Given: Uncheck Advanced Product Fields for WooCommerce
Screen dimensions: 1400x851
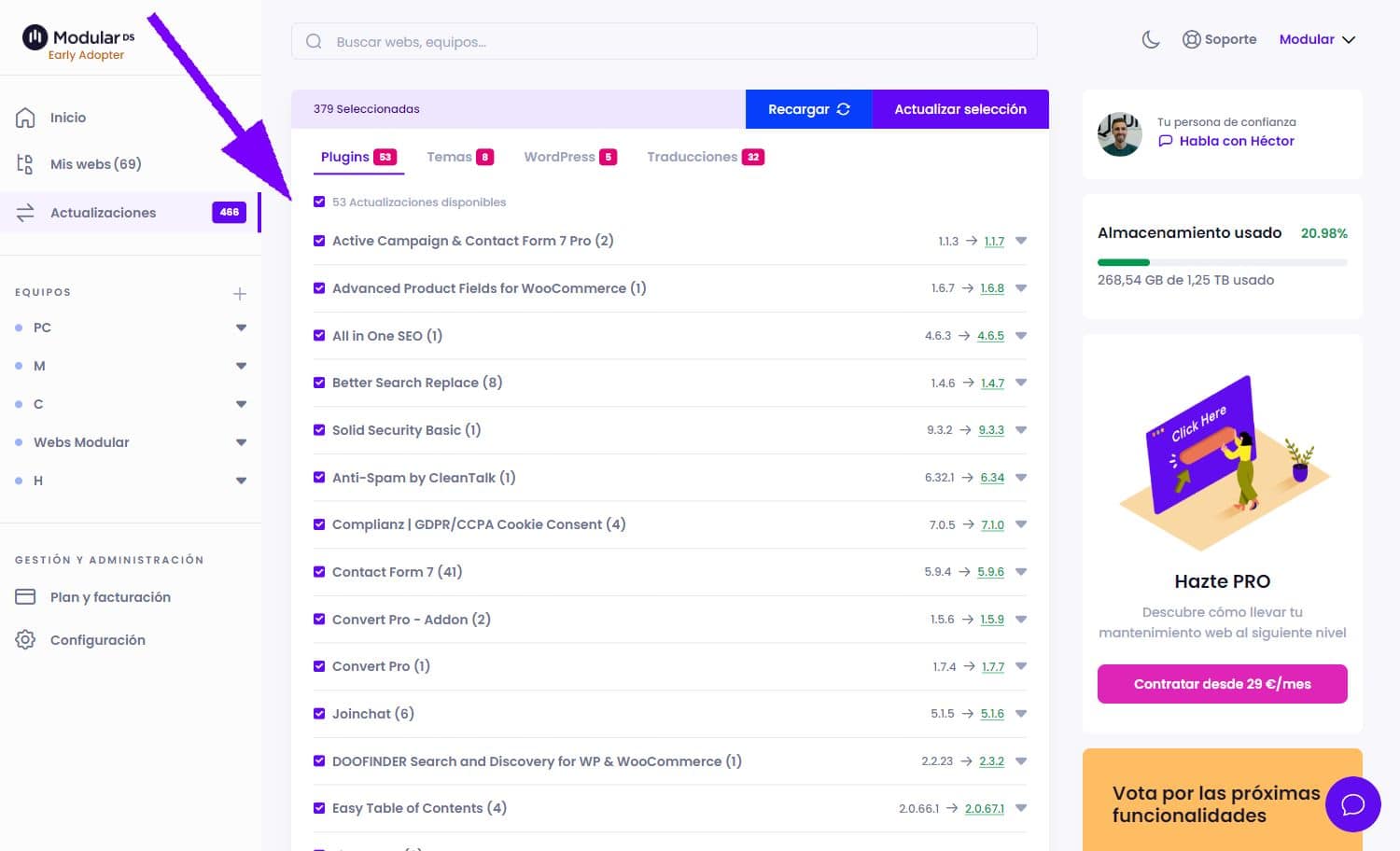Looking at the screenshot, I should [319, 288].
